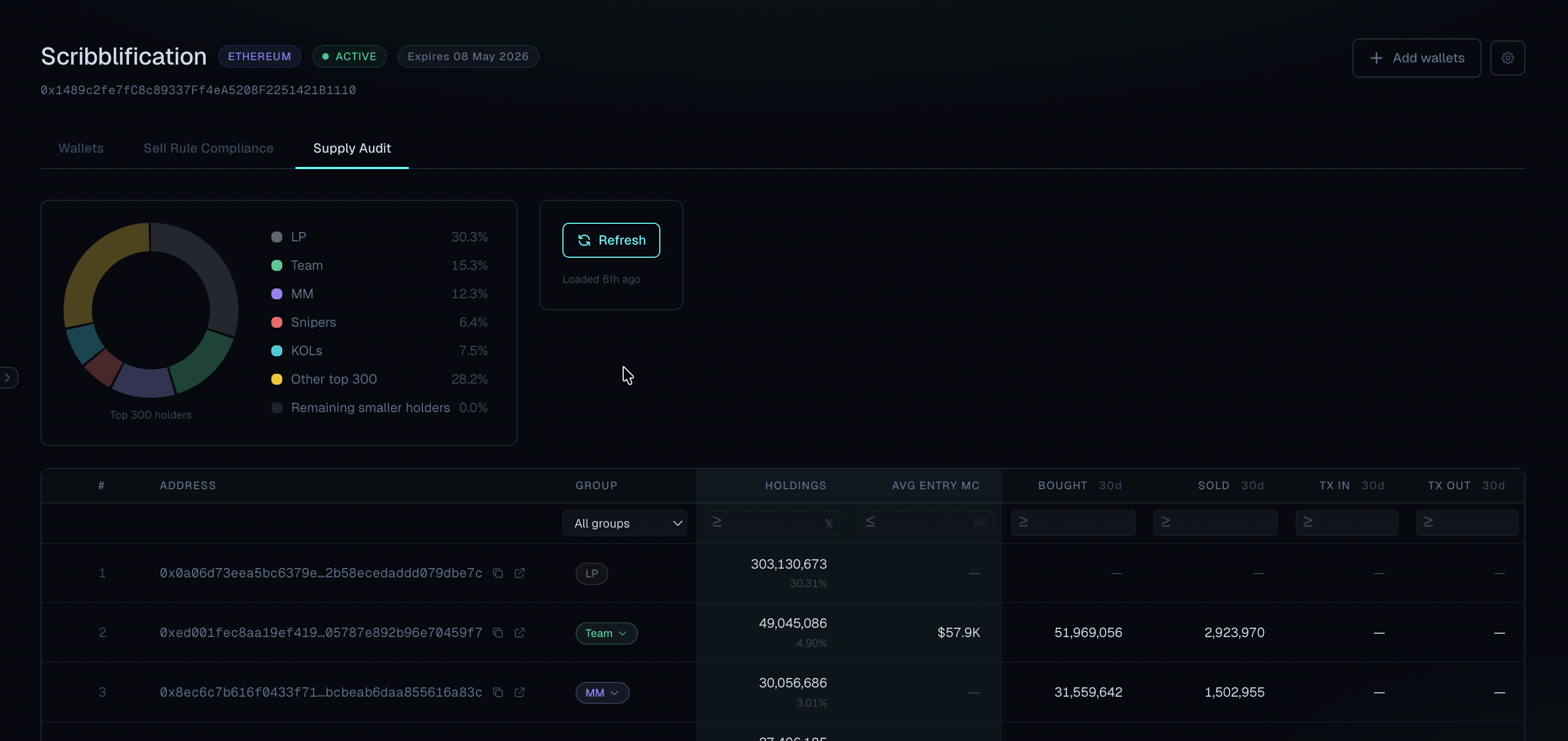The width and height of the screenshot is (1568, 741).
Task: Click sold value 2,923,970
Action: click(x=1234, y=633)
